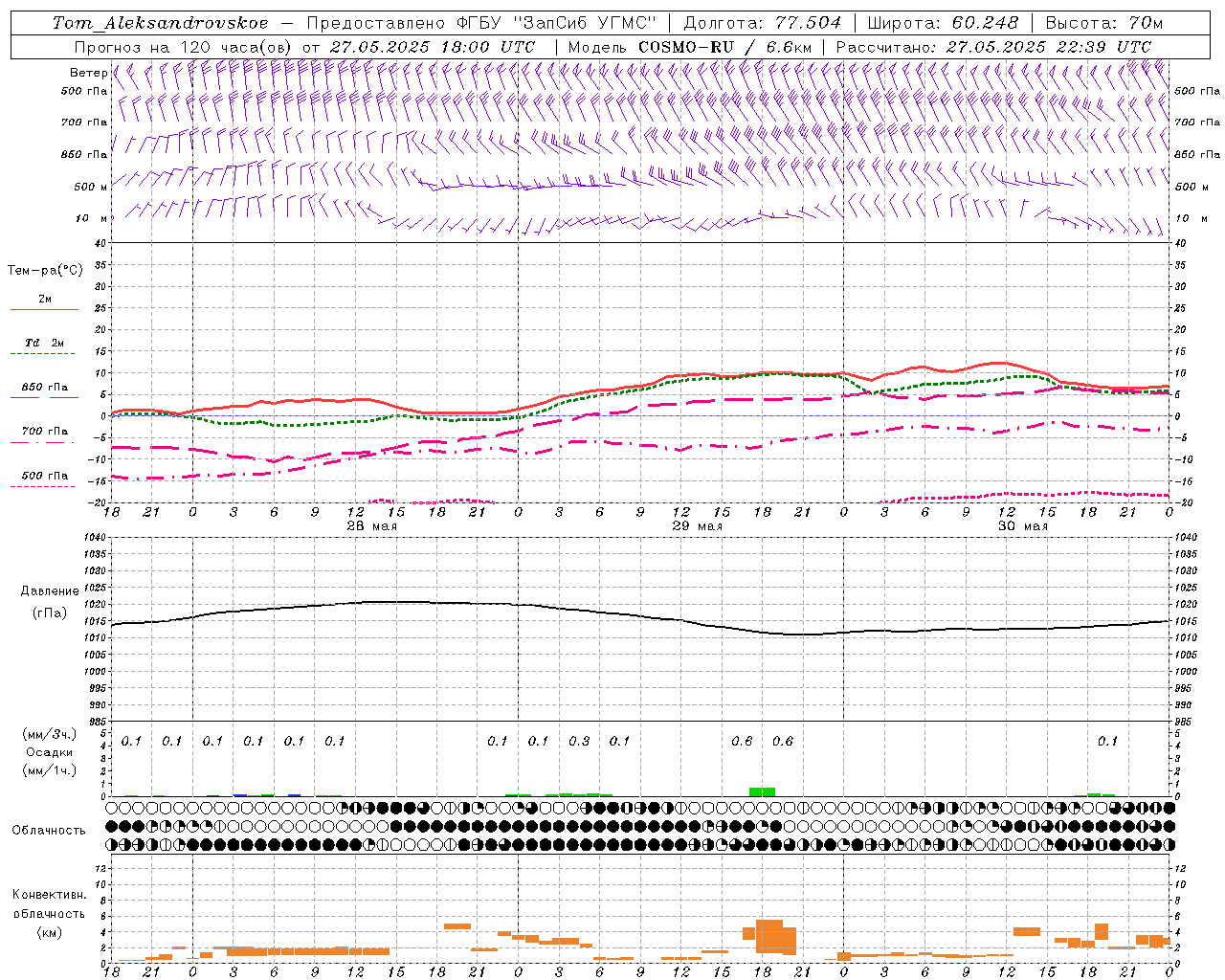Click the 700 гПа temperature legend entry
Image resolution: width=1225 pixels, height=980 pixels.
pyautogui.click(x=44, y=432)
